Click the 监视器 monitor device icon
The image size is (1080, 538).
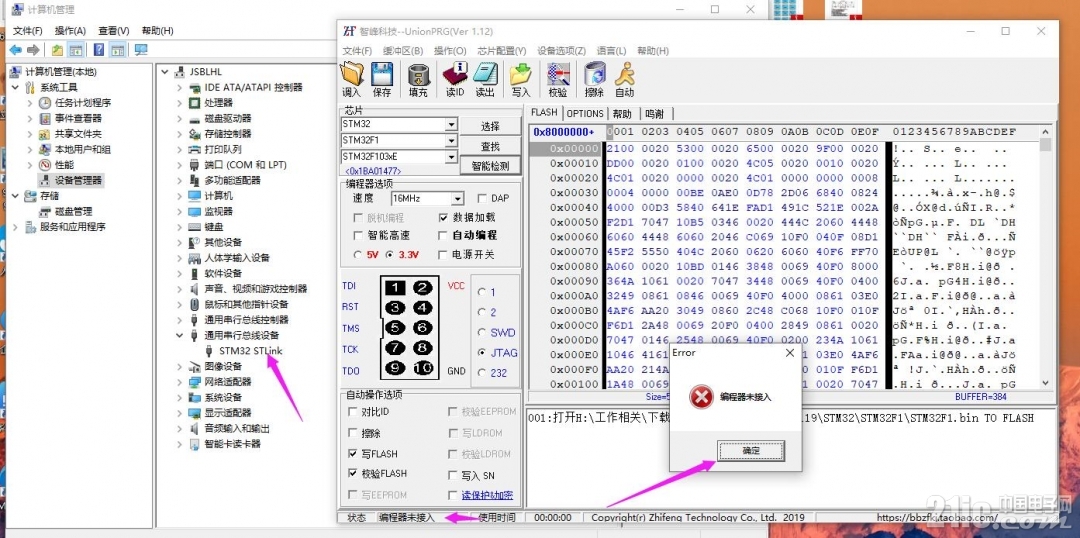click(x=195, y=211)
